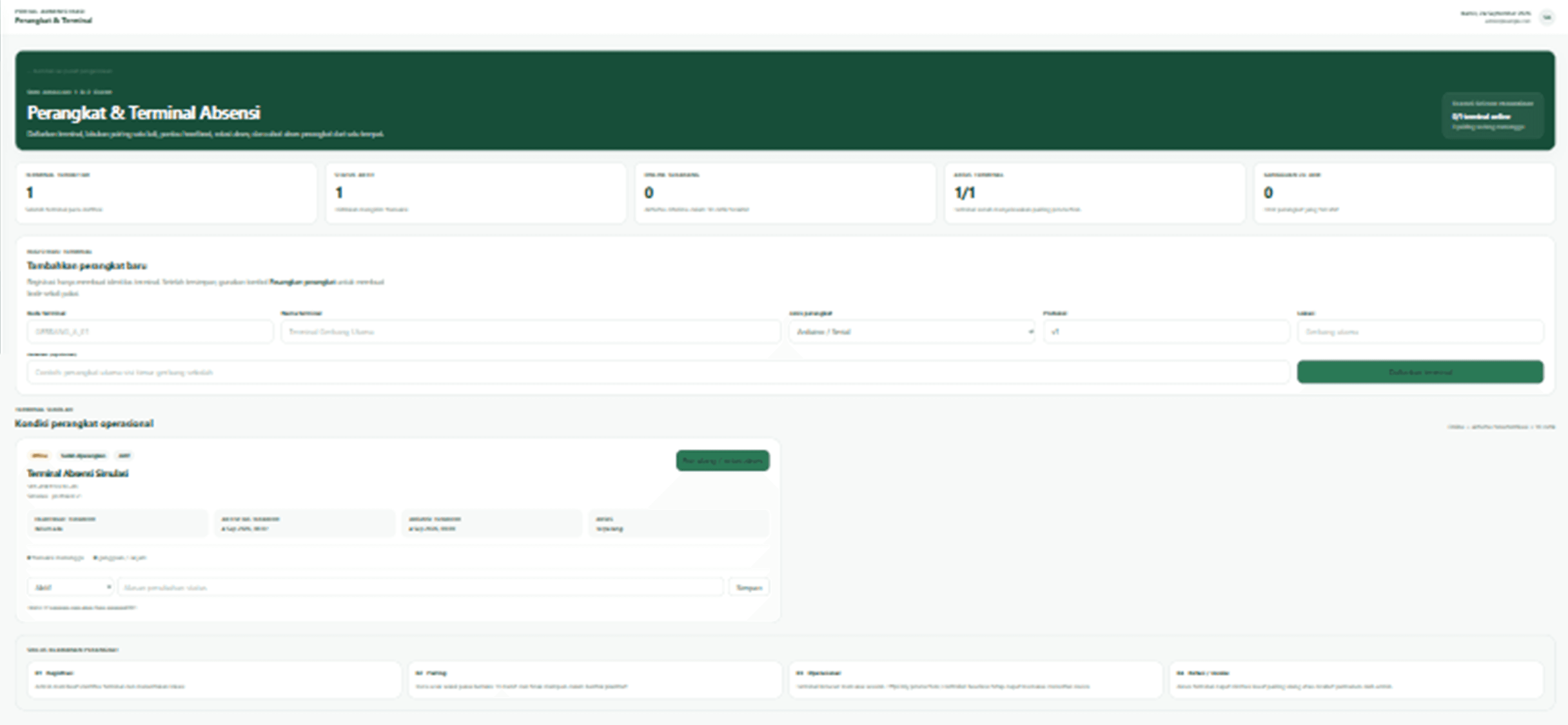Click the 'Terminal Absensi Simulasi' card title
This screenshot has width=1568, height=725.
(x=77, y=473)
